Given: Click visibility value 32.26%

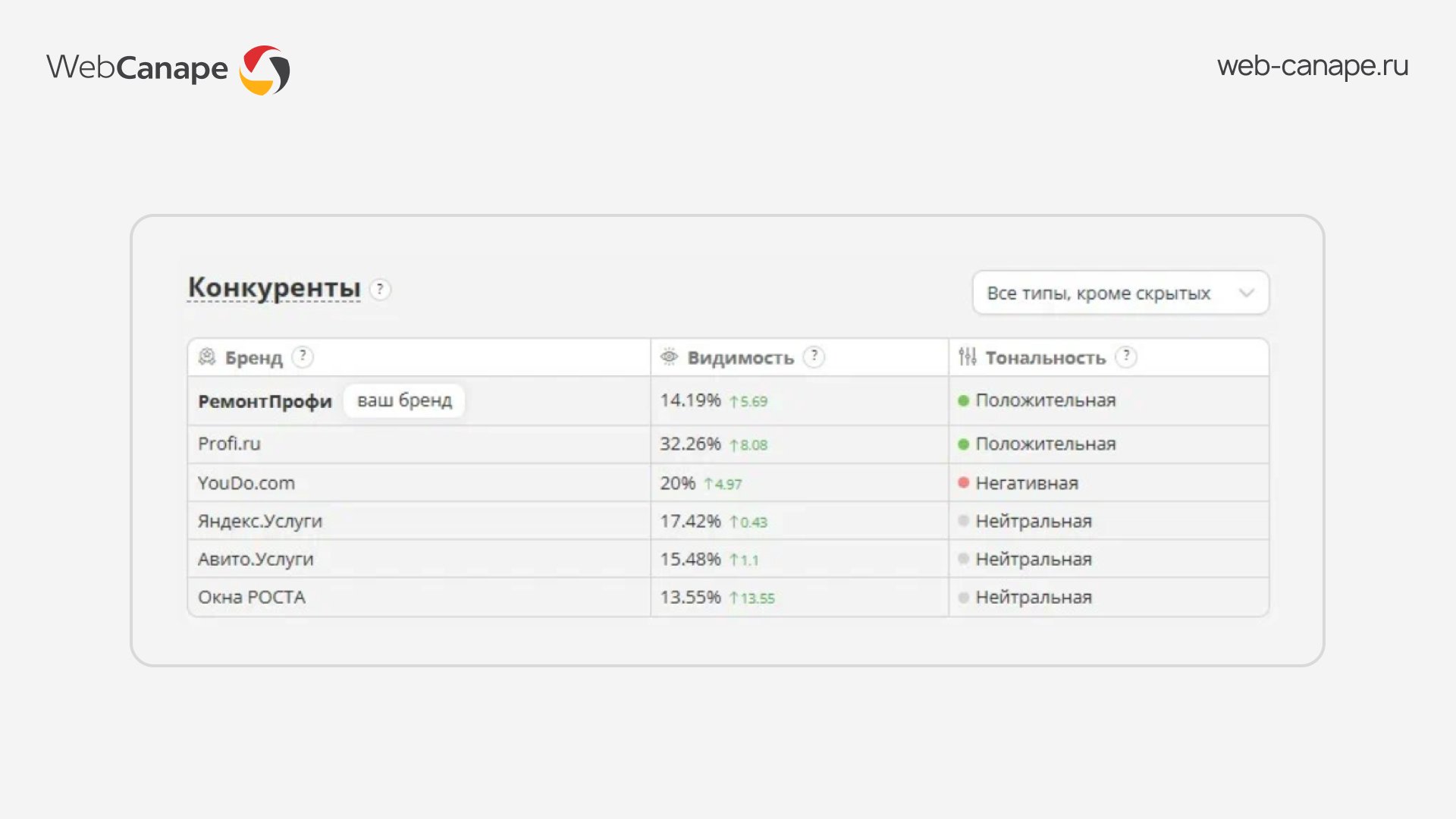Looking at the screenshot, I should tap(690, 444).
